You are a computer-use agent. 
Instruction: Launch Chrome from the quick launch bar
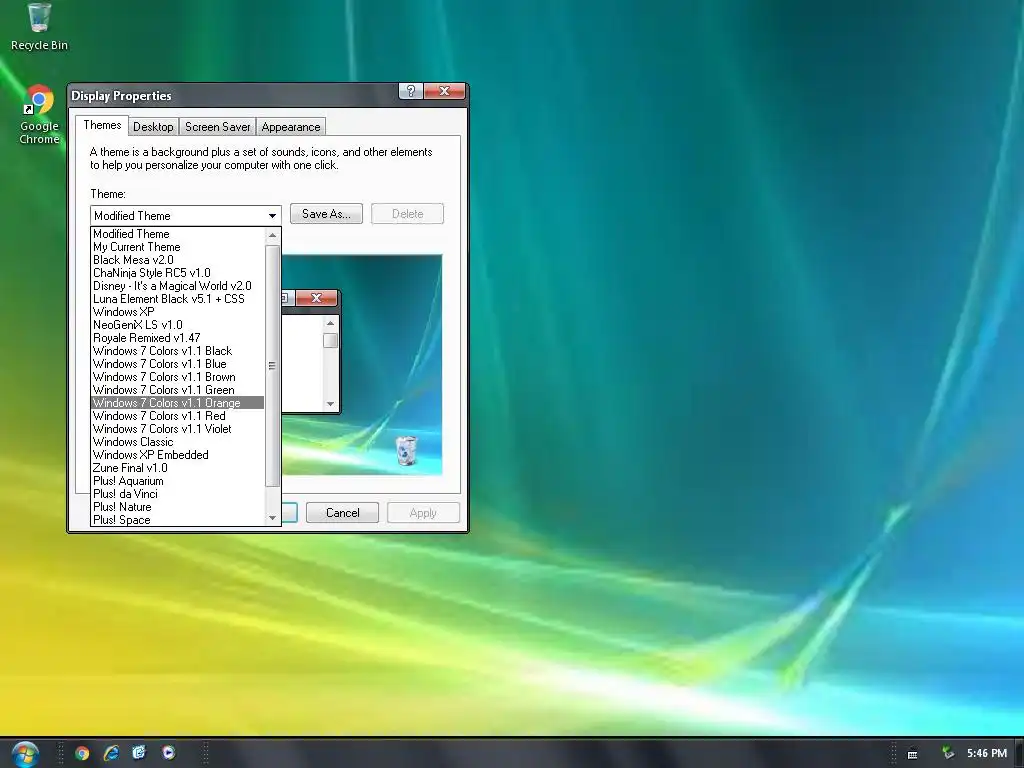coord(82,753)
